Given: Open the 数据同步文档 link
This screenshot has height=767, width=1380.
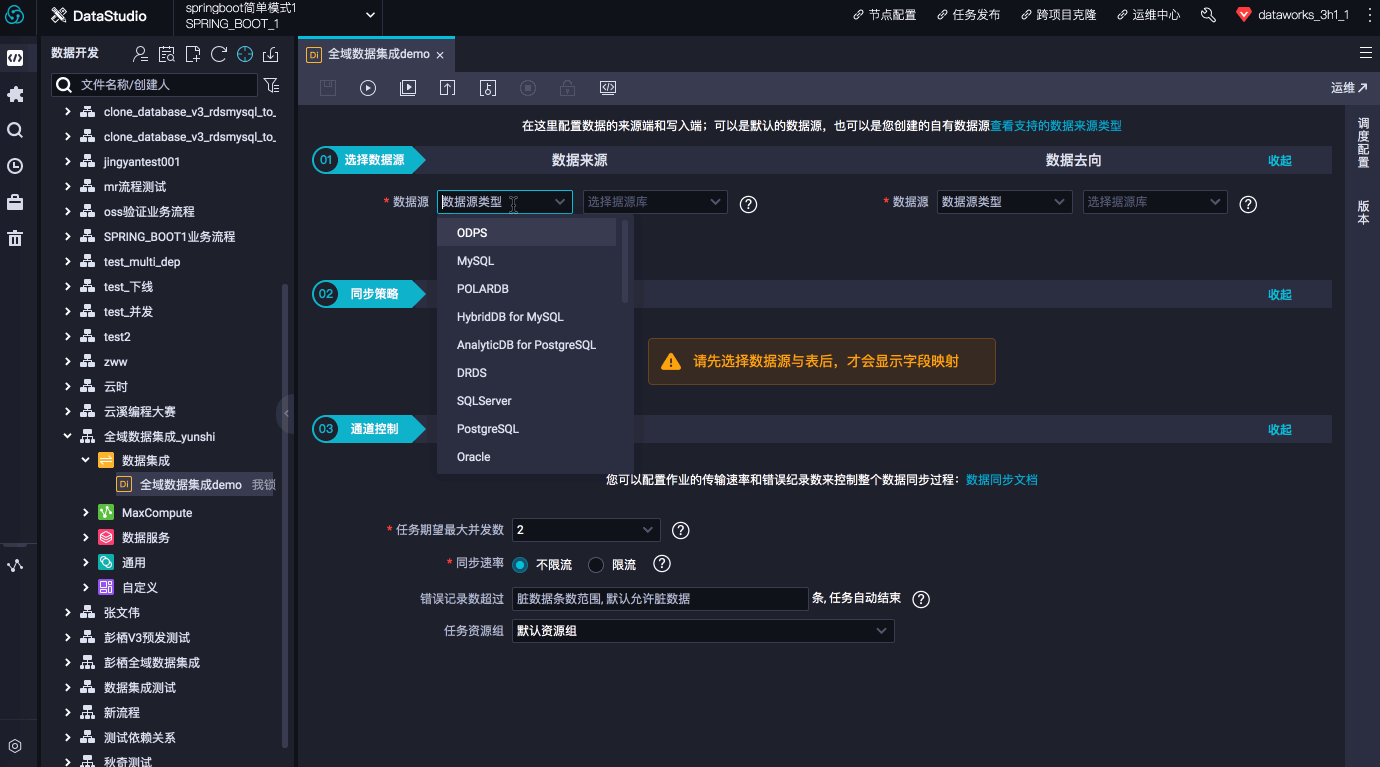Looking at the screenshot, I should (1002, 480).
